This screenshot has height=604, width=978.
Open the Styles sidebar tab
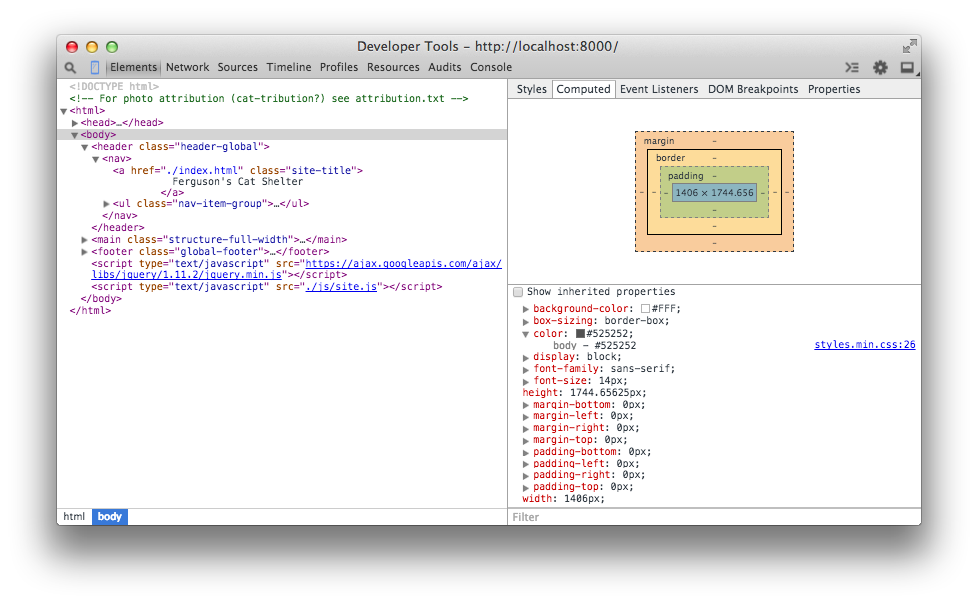[x=531, y=89]
